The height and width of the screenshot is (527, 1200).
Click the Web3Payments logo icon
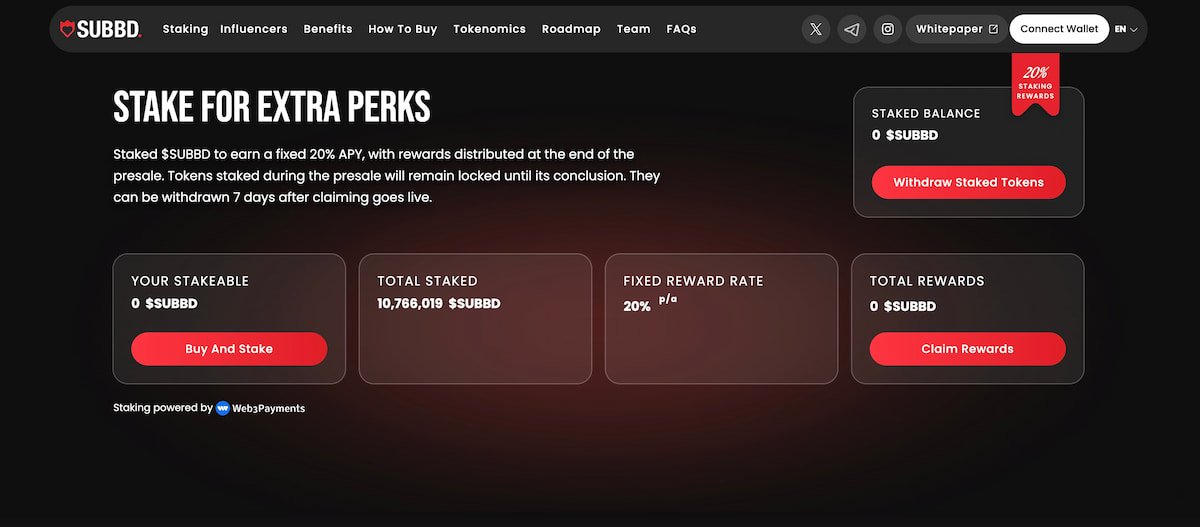[x=223, y=408]
